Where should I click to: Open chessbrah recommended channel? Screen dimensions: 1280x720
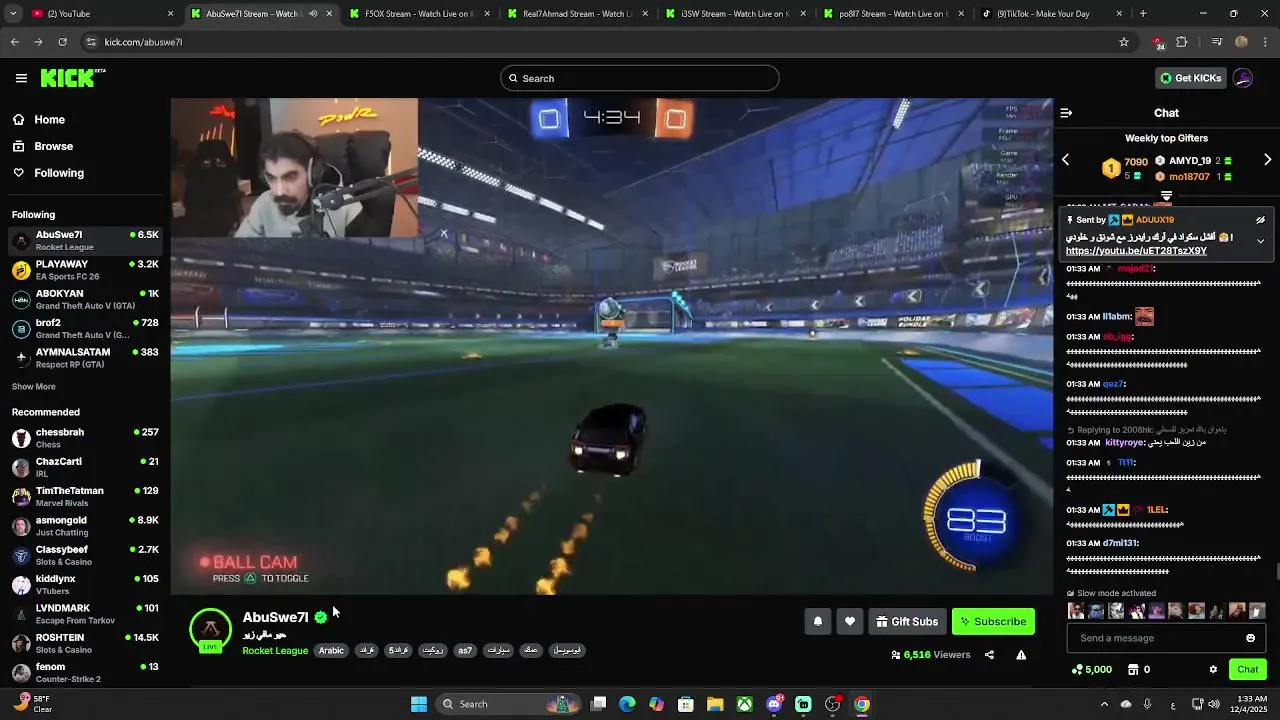click(x=85, y=438)
